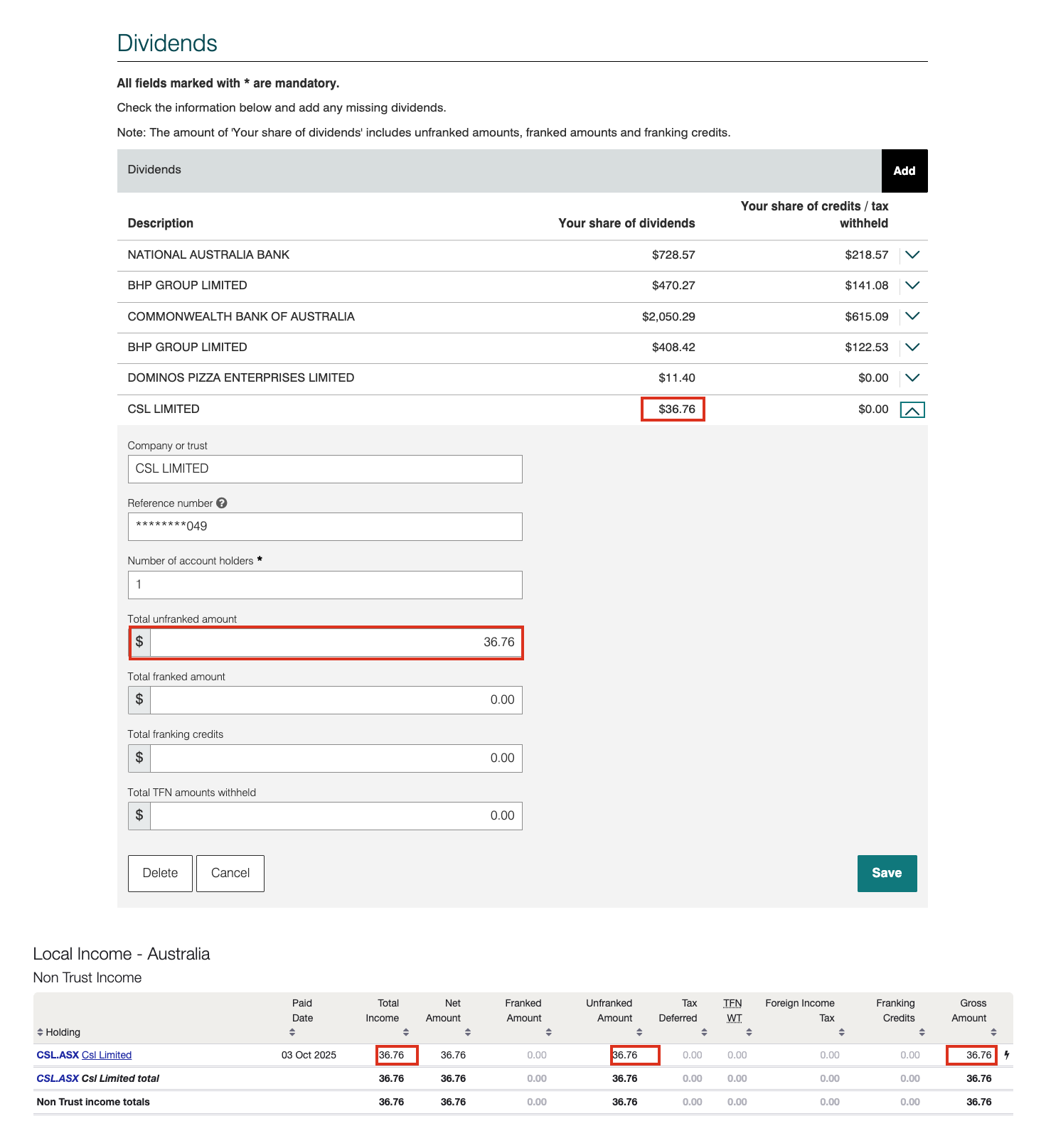Select the "$615.09" credits value
The height and width of the screenshot is (1148, 1046).
[867, 316]
